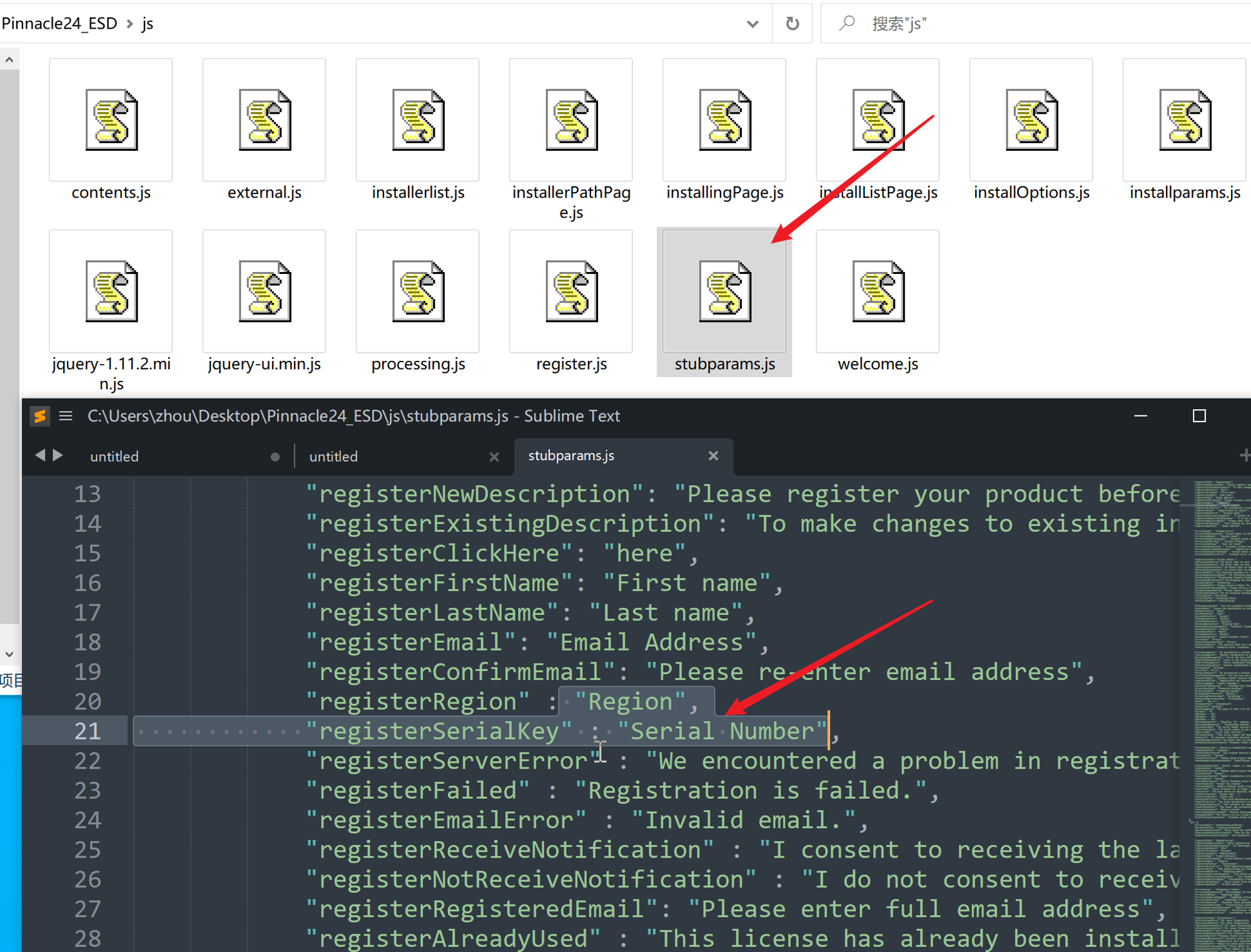This screenshot has height=952, width=1251.
Task: Click the "registerServerError" key text
Action: tap(453, 761)
